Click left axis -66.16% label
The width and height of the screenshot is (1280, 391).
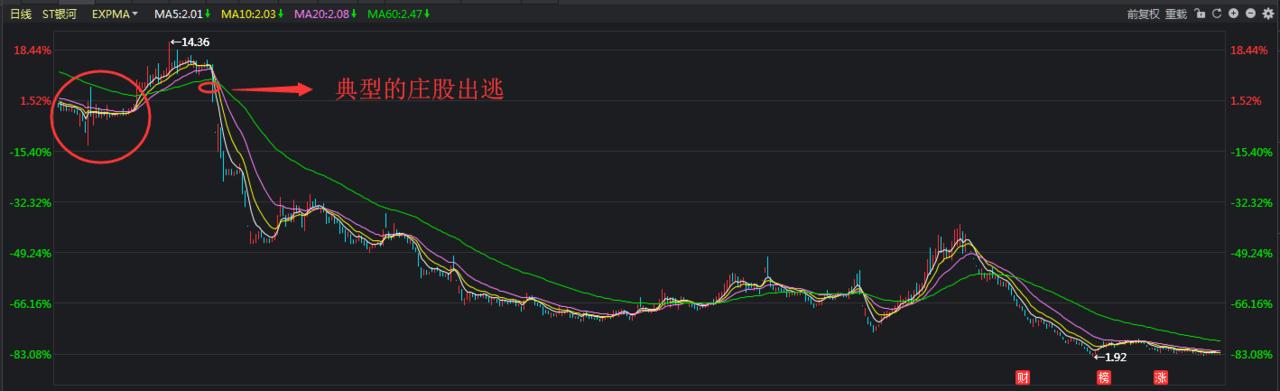pyautogui.click(x=30, y=303)
